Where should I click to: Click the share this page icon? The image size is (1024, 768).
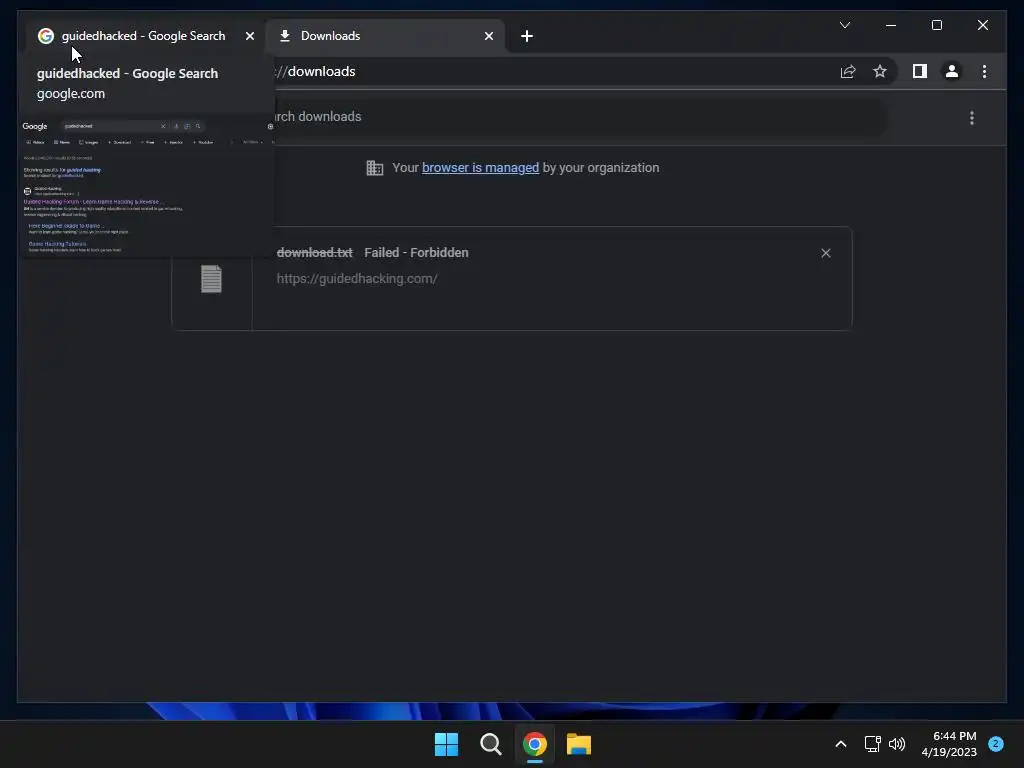(848, 72)
